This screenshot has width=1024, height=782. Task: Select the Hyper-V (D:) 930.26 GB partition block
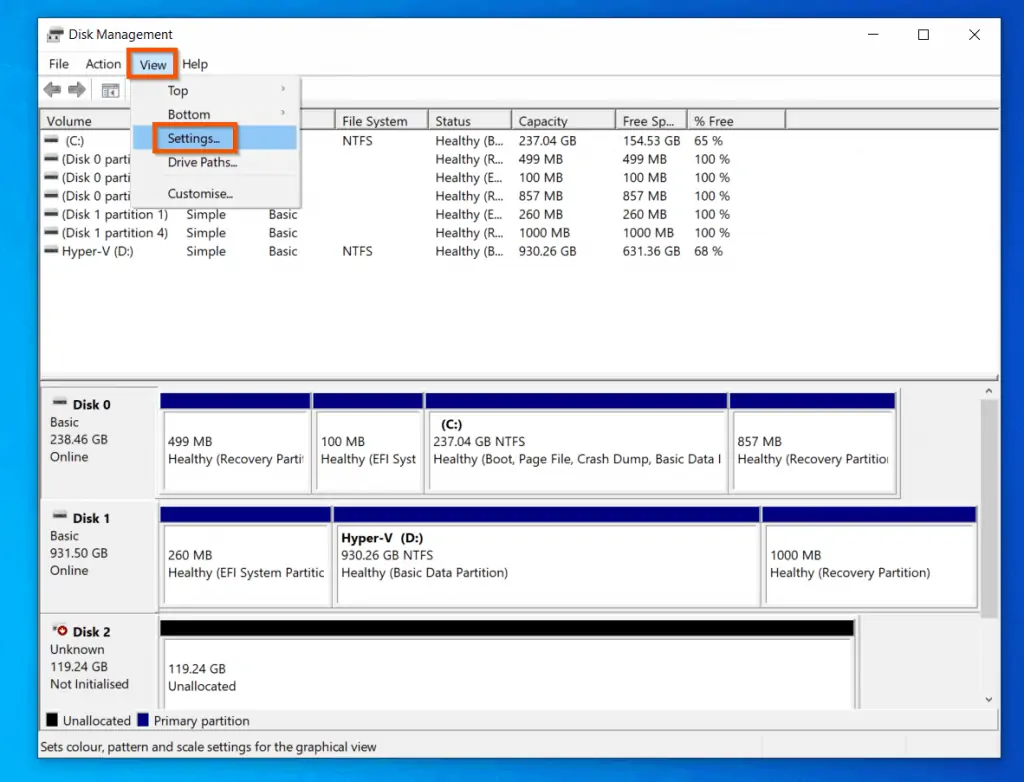point(547,557)
